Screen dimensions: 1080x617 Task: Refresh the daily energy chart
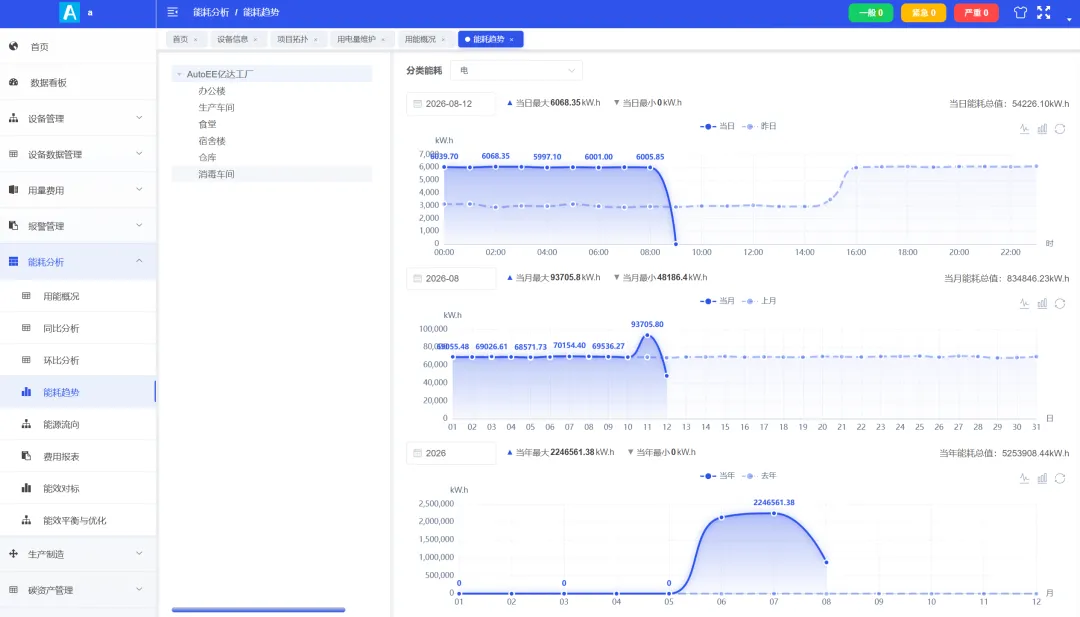click(1060, 129)
